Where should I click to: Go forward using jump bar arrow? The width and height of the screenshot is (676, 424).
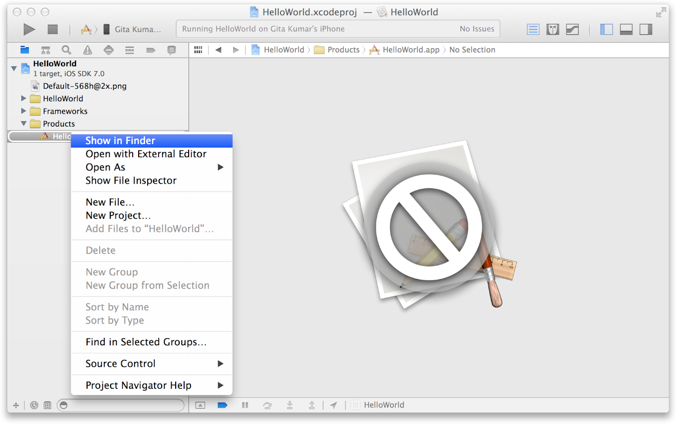[235, 50]
